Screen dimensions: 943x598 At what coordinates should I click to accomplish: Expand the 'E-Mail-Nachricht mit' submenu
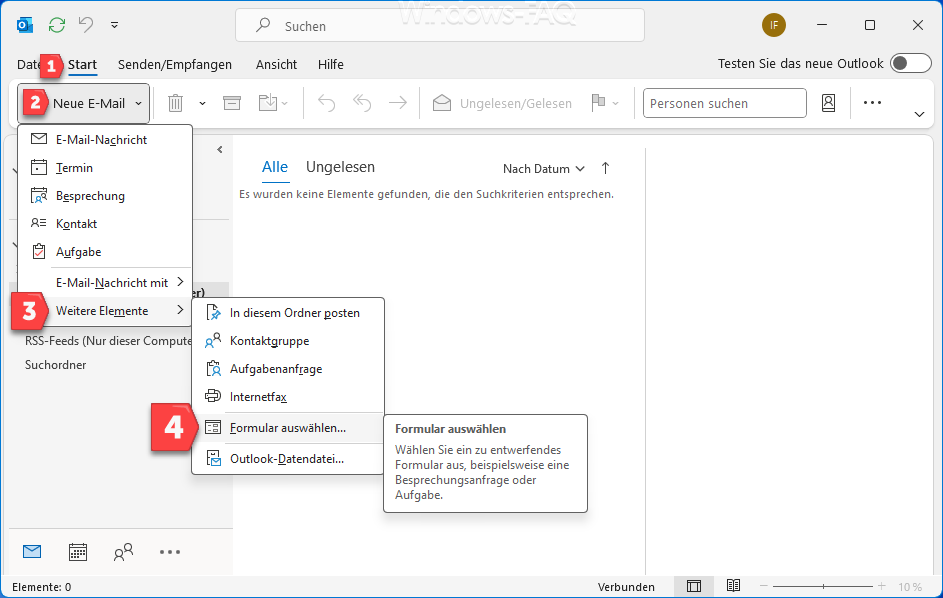pos(105,282)
